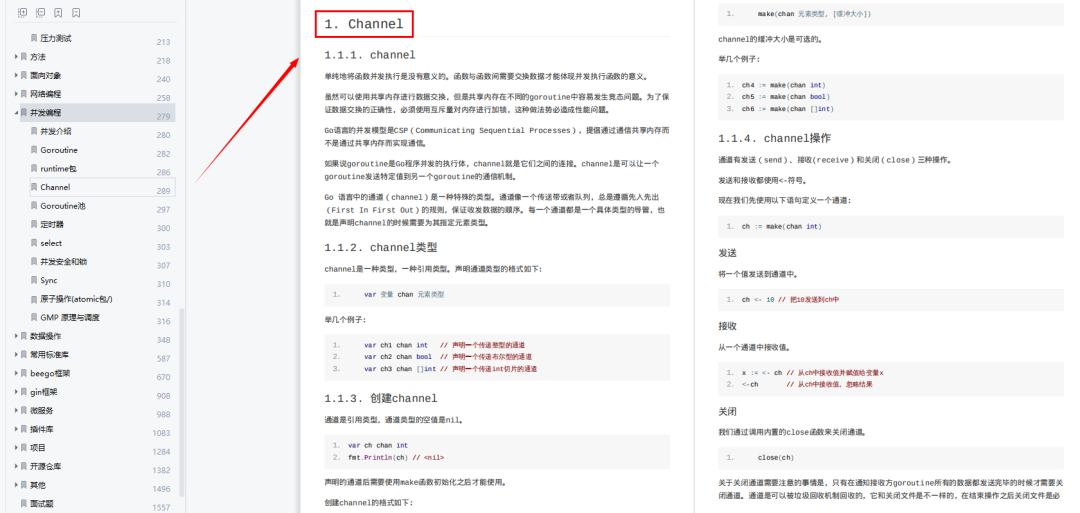This screenshot has width=1080, height=513.
Task: Expand the 开源仓库 bookmark node
Action: coord(16,466)
